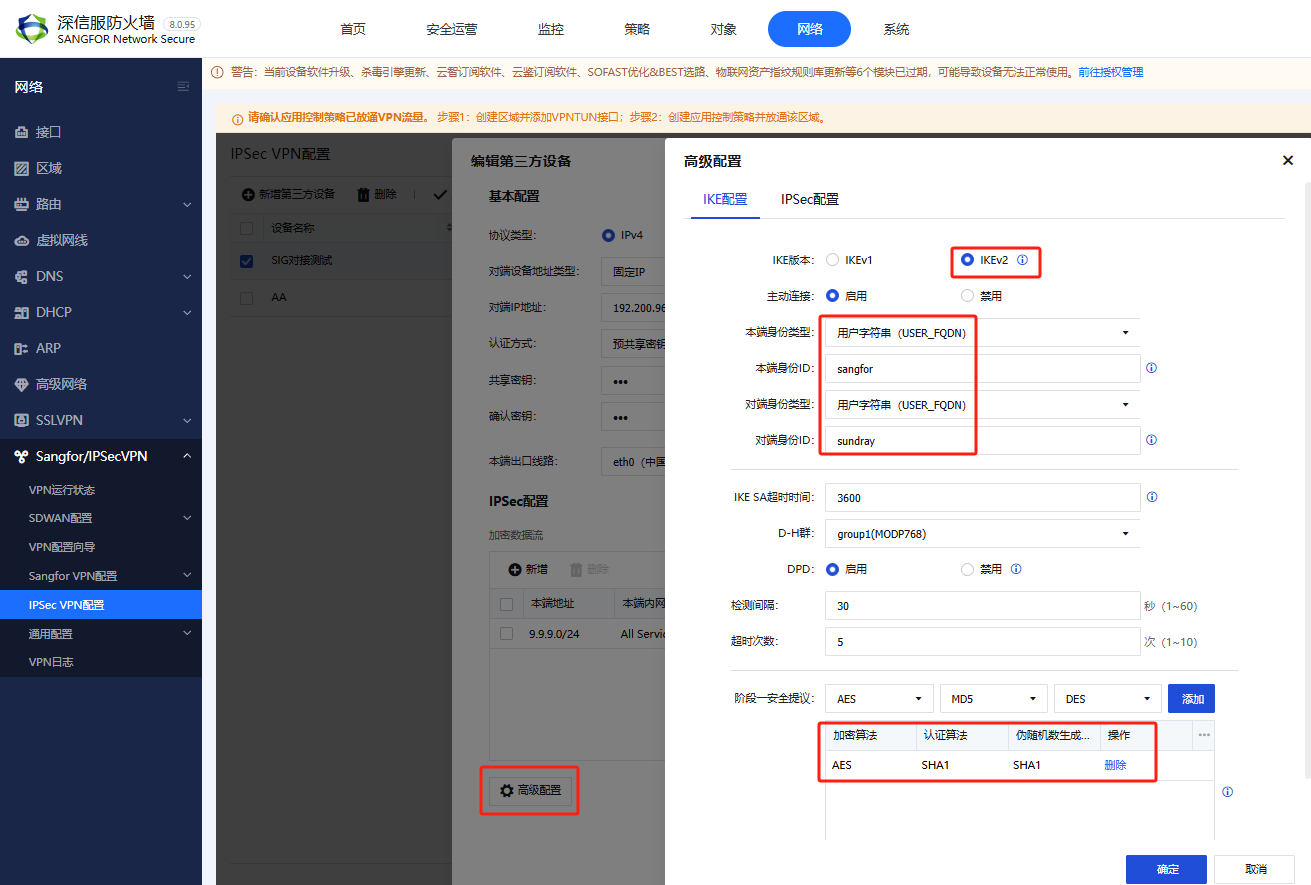Click the 对端身份ID input containing sundray
The width and height of the screenshot is (1311, 885).
(x=983, y=440)
